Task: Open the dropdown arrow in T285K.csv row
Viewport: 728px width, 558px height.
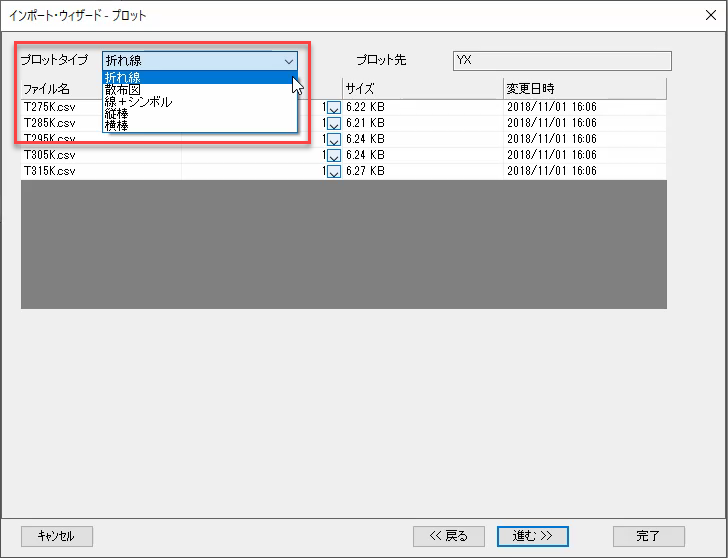Action: coord(334,123)
